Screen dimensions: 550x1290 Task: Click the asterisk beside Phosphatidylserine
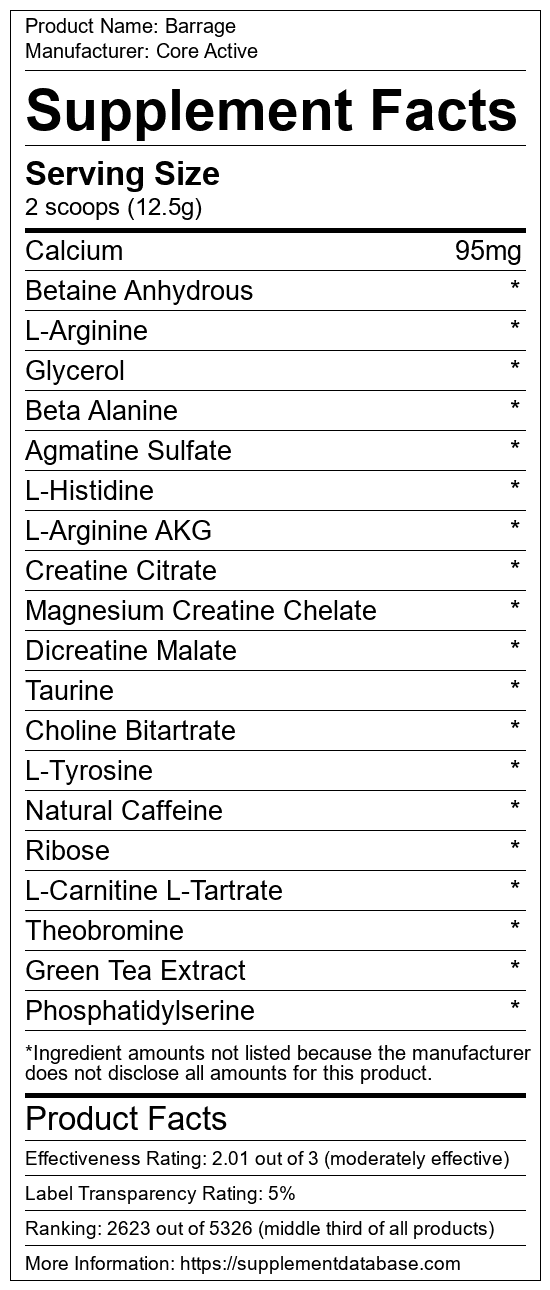515,1008
